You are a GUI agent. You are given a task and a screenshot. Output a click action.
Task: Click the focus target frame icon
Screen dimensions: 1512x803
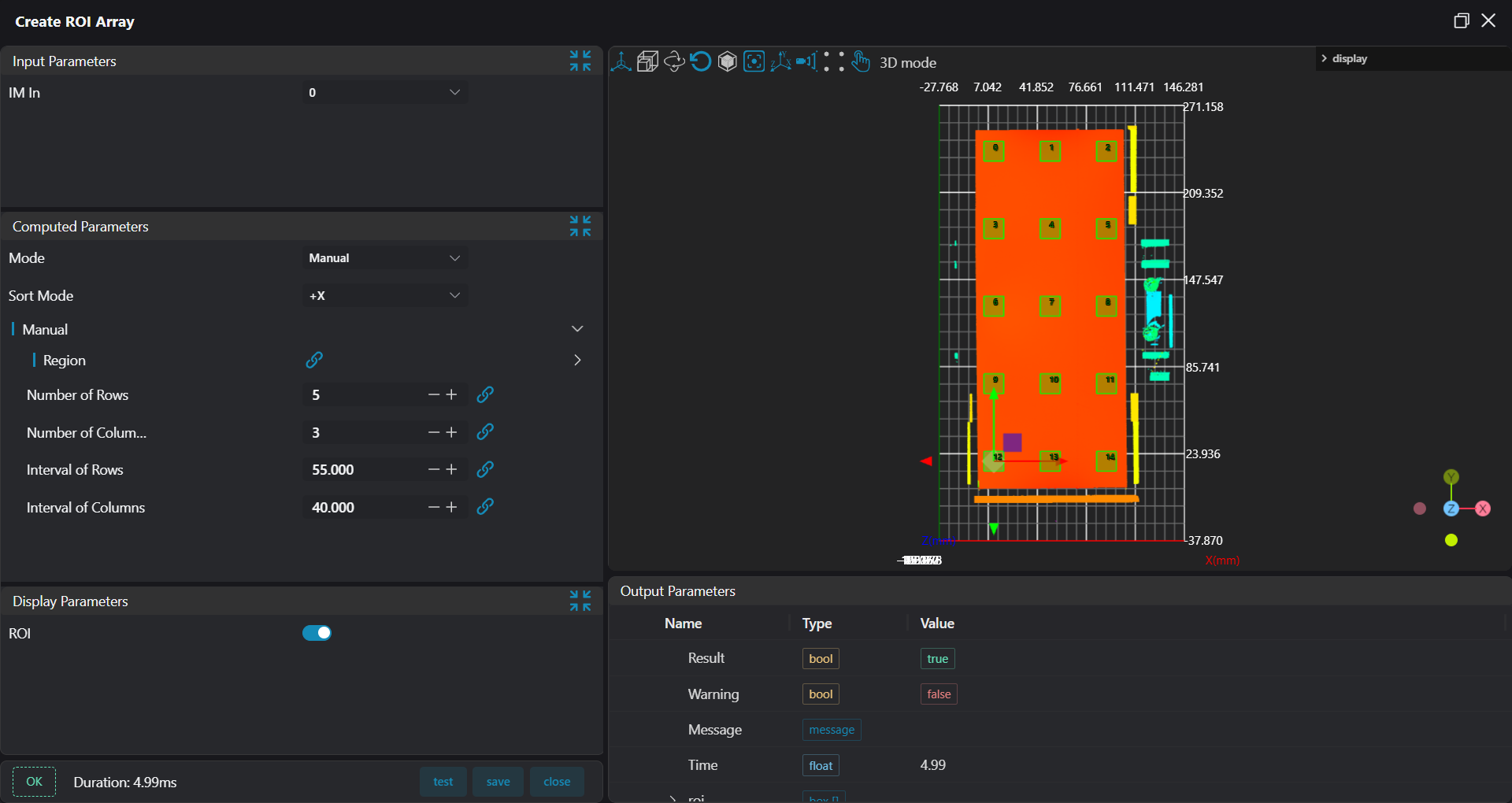(754, 62)
